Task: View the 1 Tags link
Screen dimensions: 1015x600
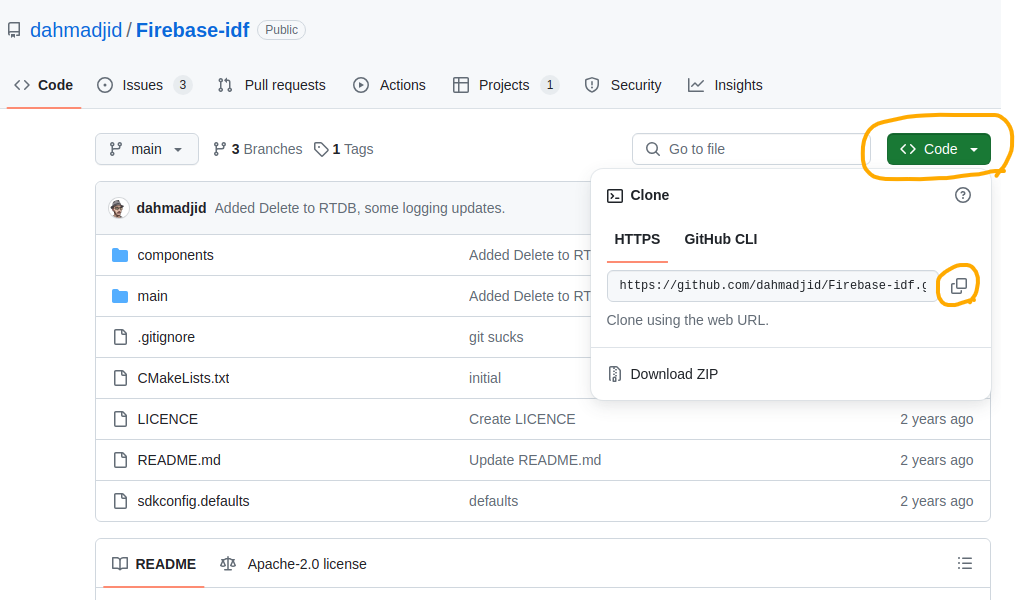Action: point(344,149)
